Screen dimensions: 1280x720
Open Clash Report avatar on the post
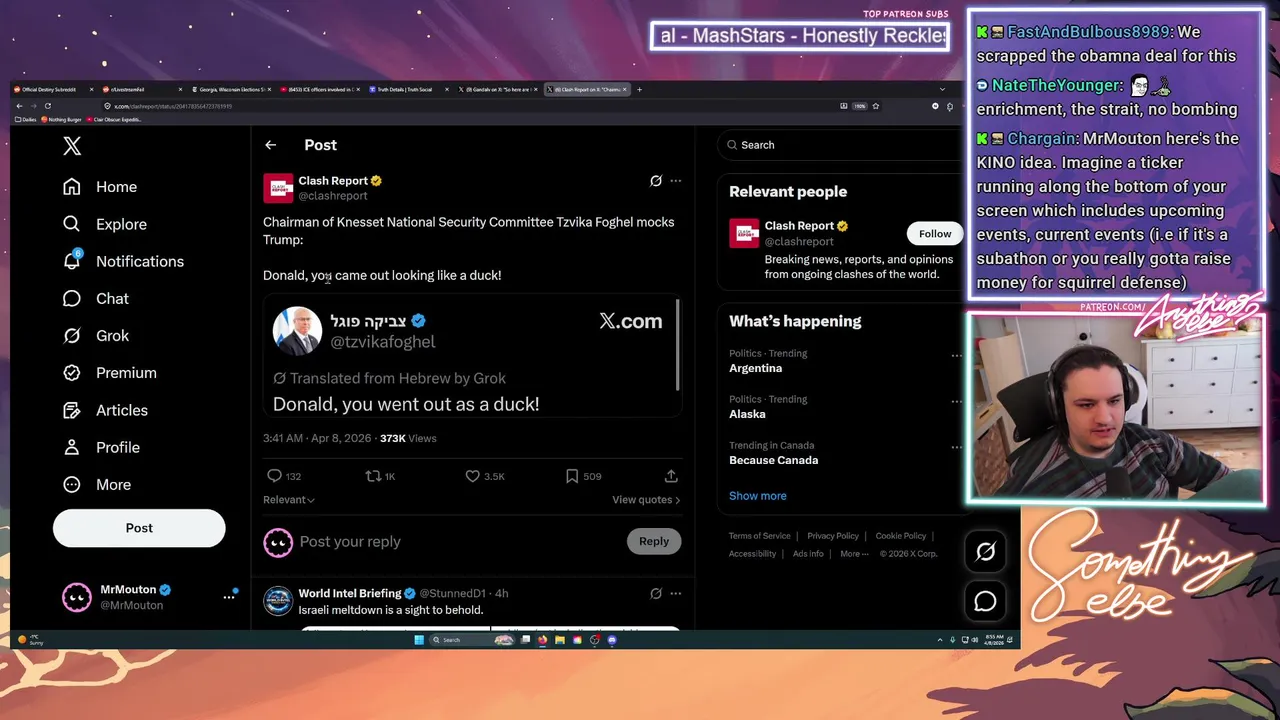click(278, 188)
